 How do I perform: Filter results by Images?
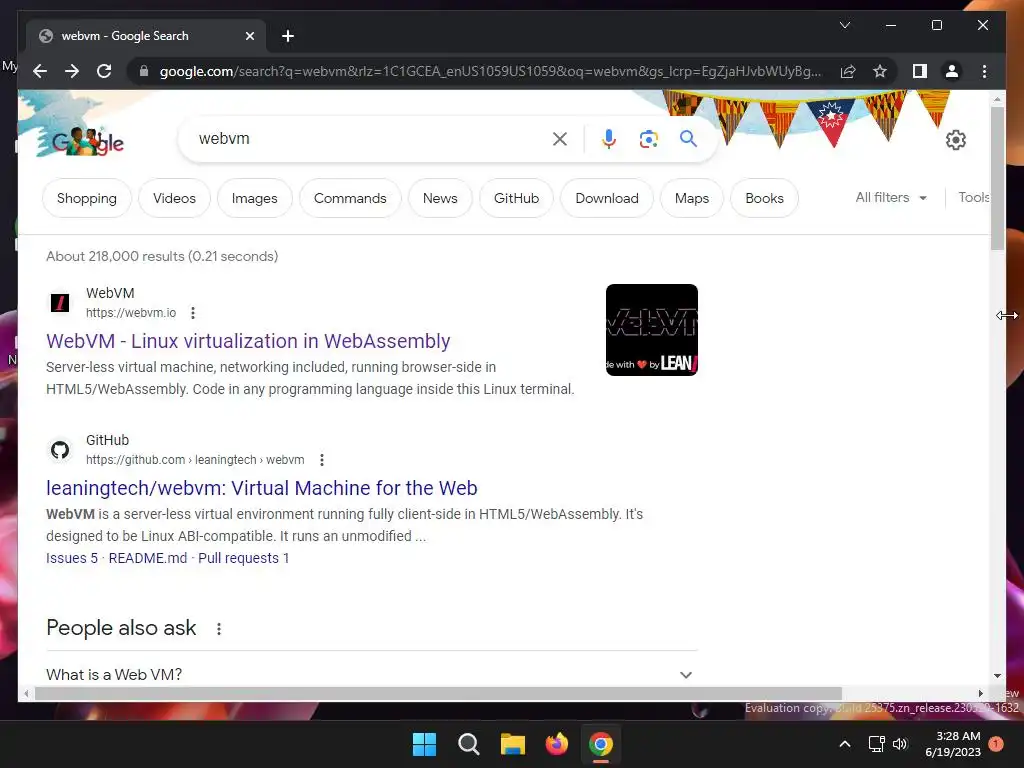pyautogui.click(x=255, y=198)
